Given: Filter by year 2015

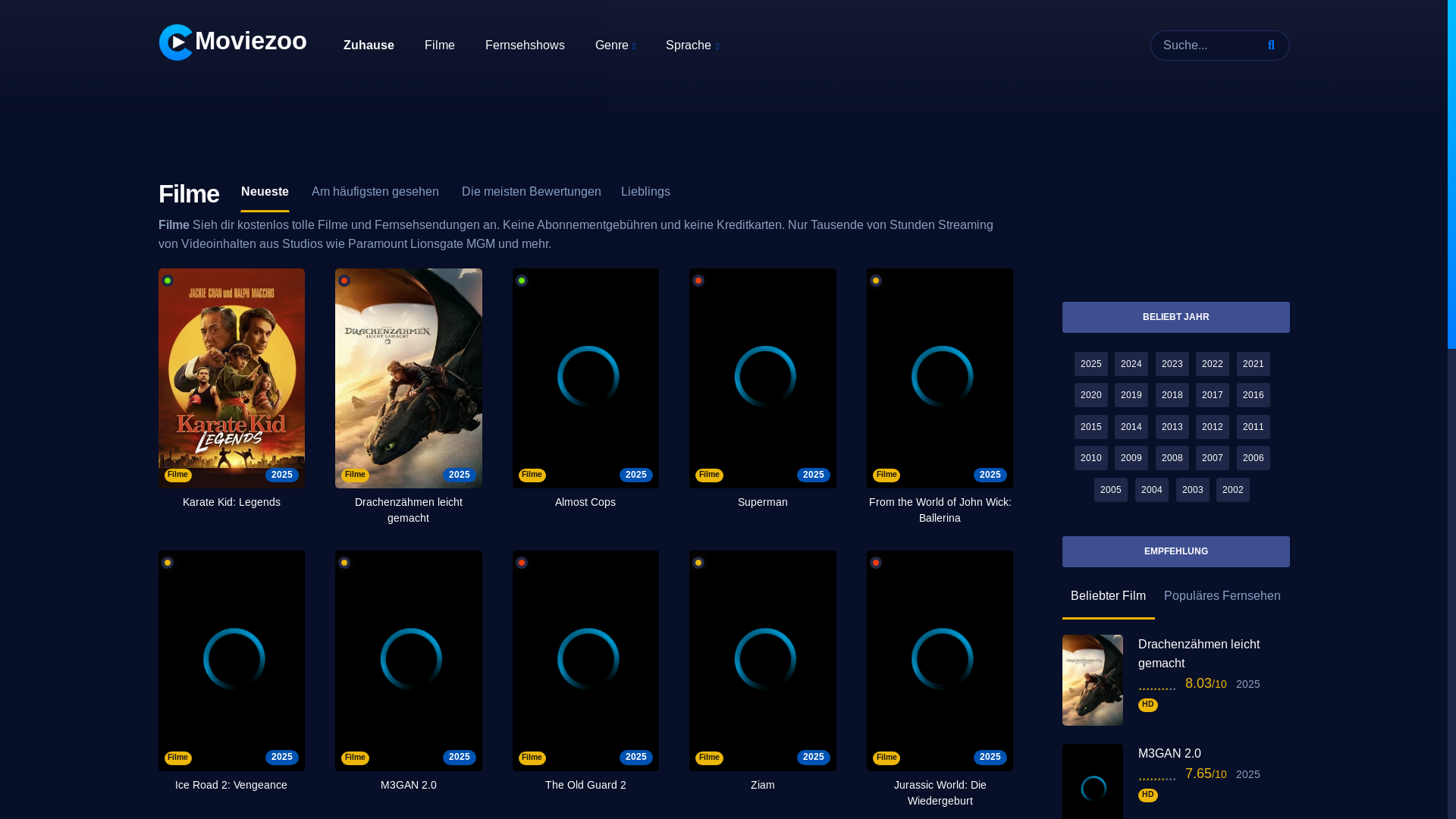Looking at the screenshot, I should click(1090, 427).
